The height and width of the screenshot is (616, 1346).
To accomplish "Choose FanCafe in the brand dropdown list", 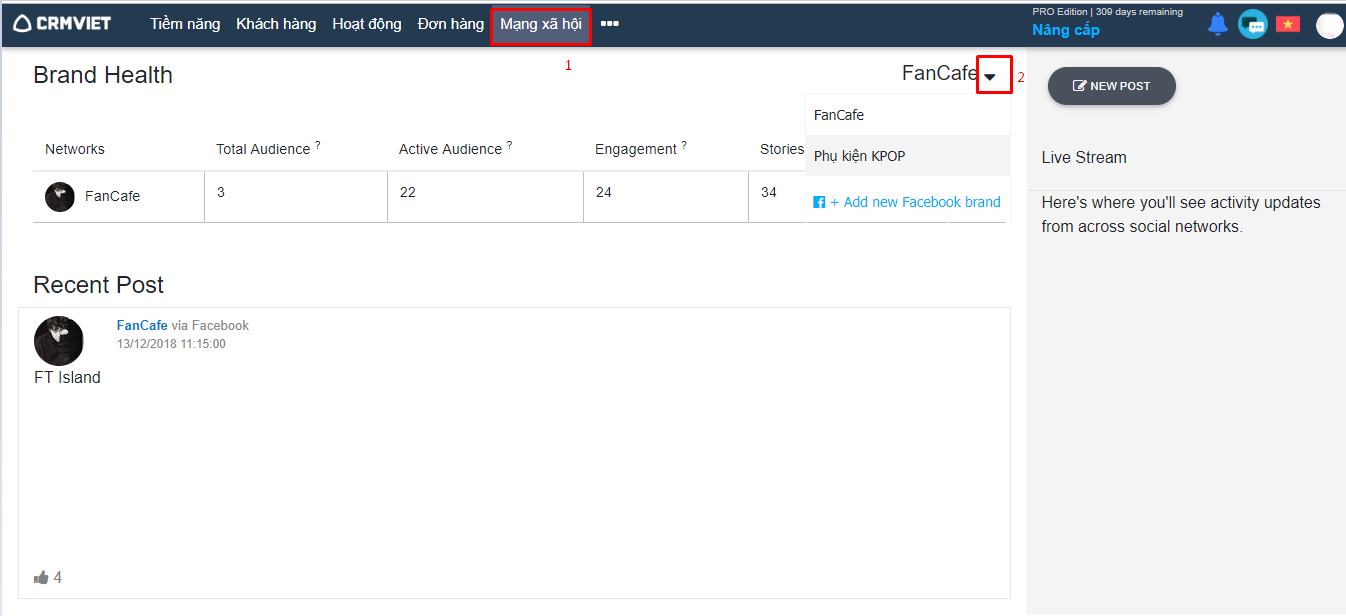I will 839,115.
